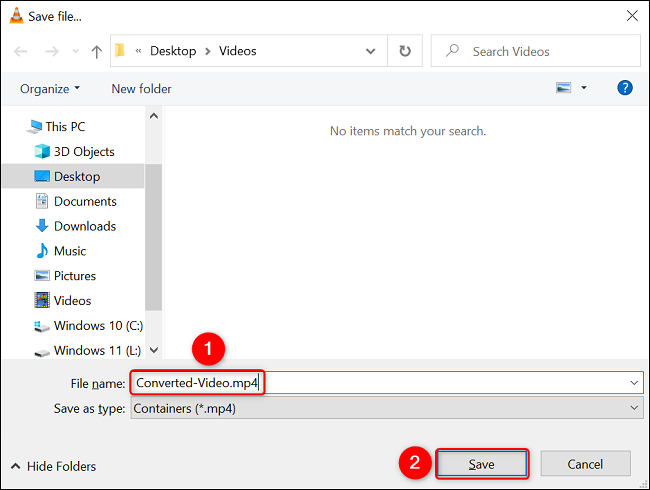Screen dimensions: 650x490
Task: Select the Windows 10 (C:) drive
Action: click(98, 326)
